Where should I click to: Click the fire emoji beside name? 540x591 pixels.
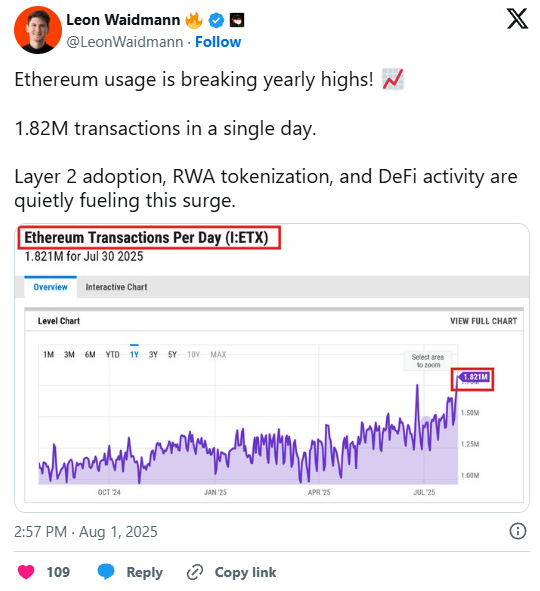[194, 20]
